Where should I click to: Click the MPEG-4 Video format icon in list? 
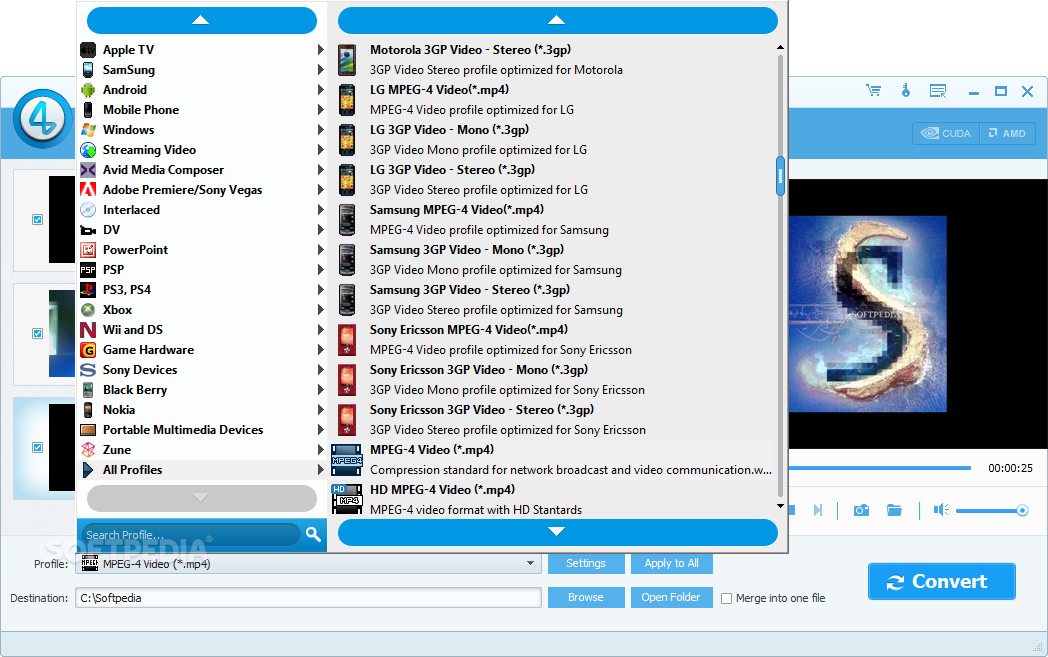click(x=347, y=460)
